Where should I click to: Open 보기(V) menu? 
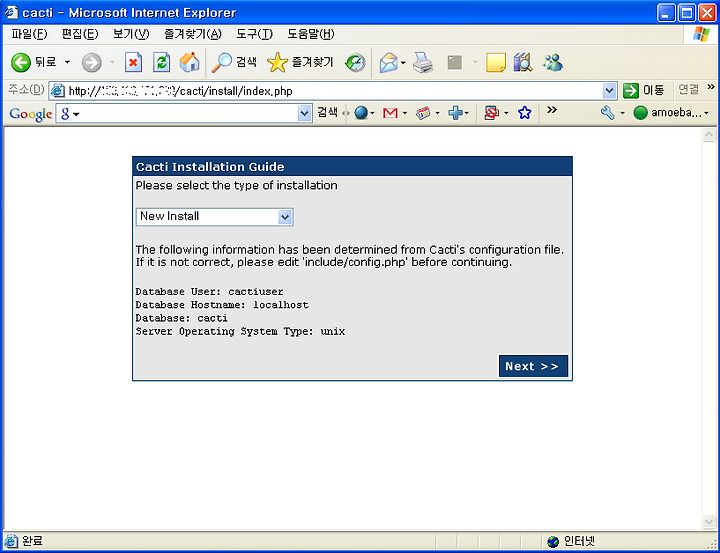pyautogui.click(x=131, y=34)
